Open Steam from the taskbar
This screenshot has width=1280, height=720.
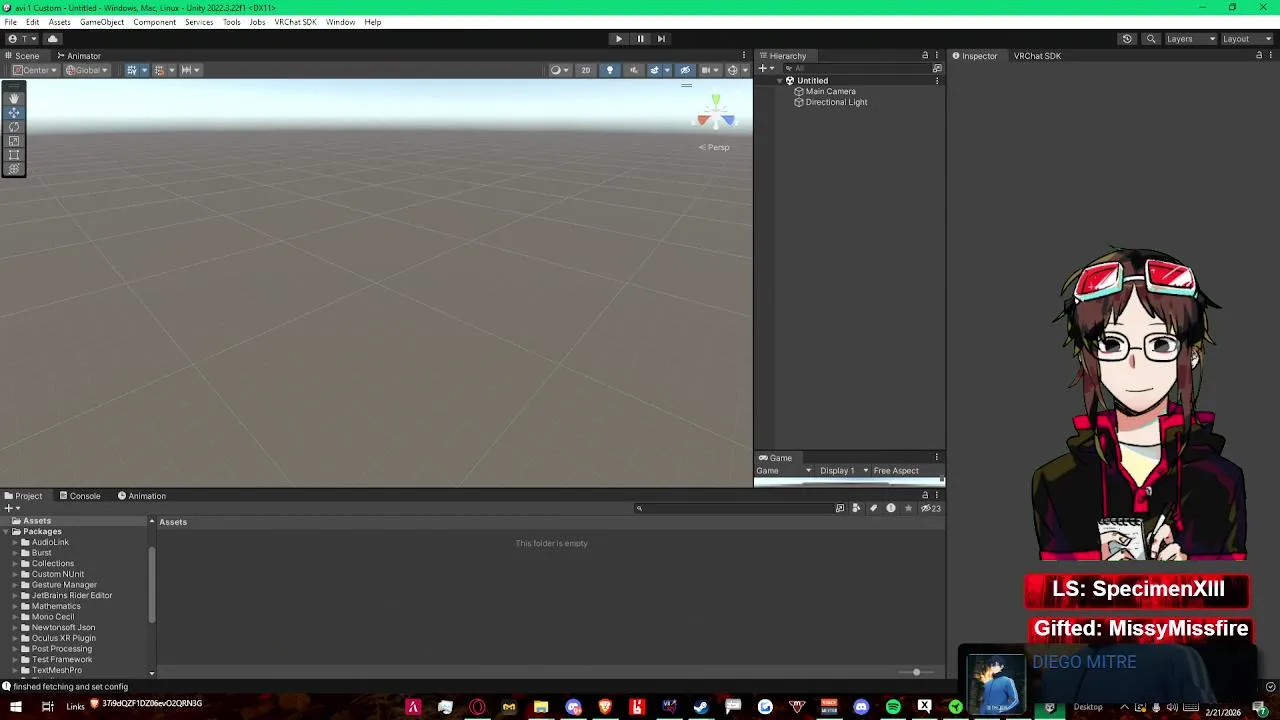[x=701, y=707]
